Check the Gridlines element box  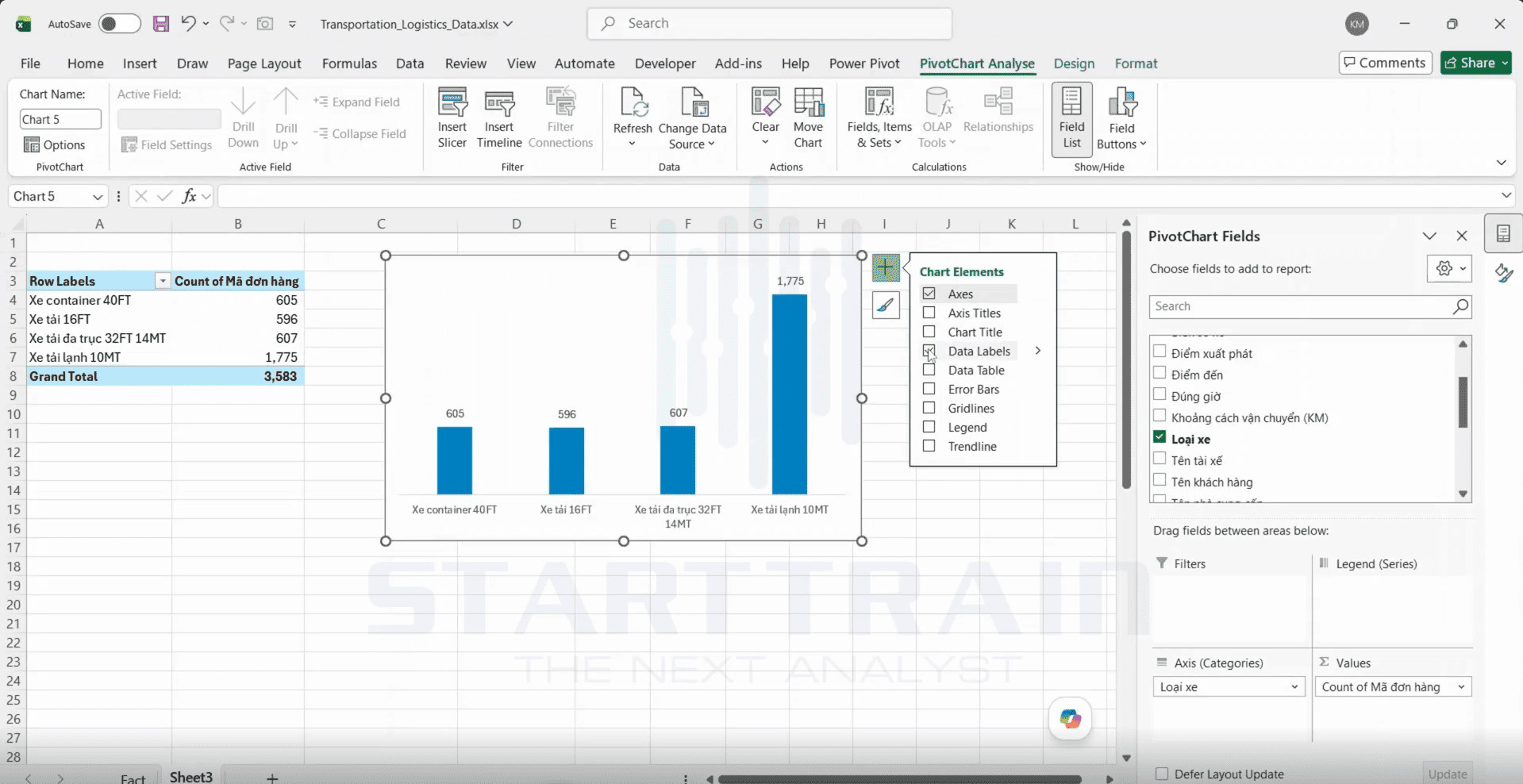coord(929,408)
